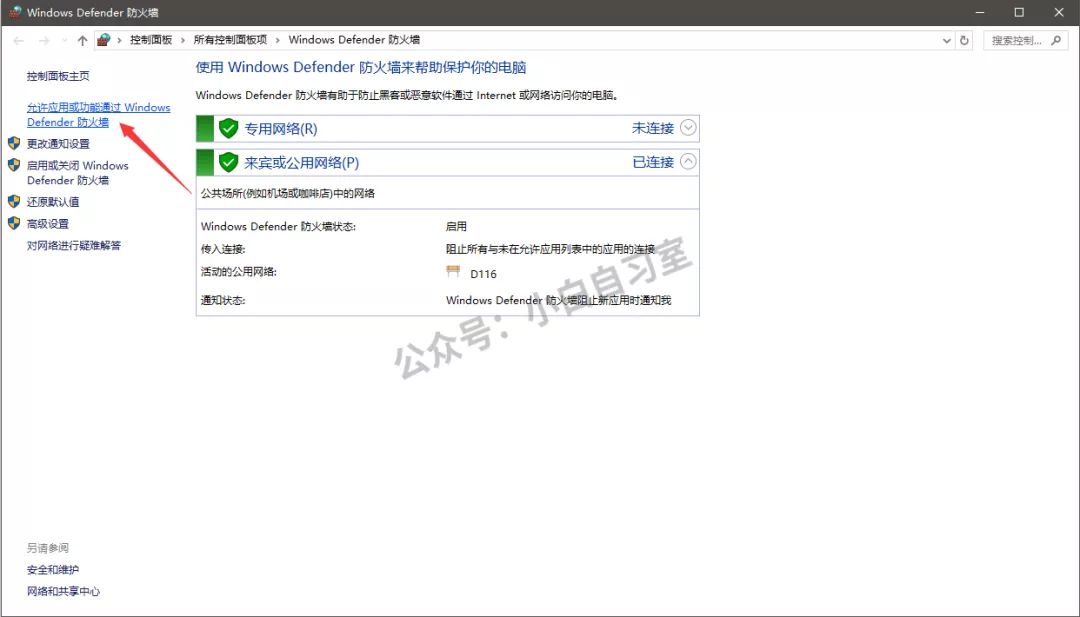This screenshot has width=1080, height=617.
Task: Click the 传入连接 label
Action: [223, 249]
